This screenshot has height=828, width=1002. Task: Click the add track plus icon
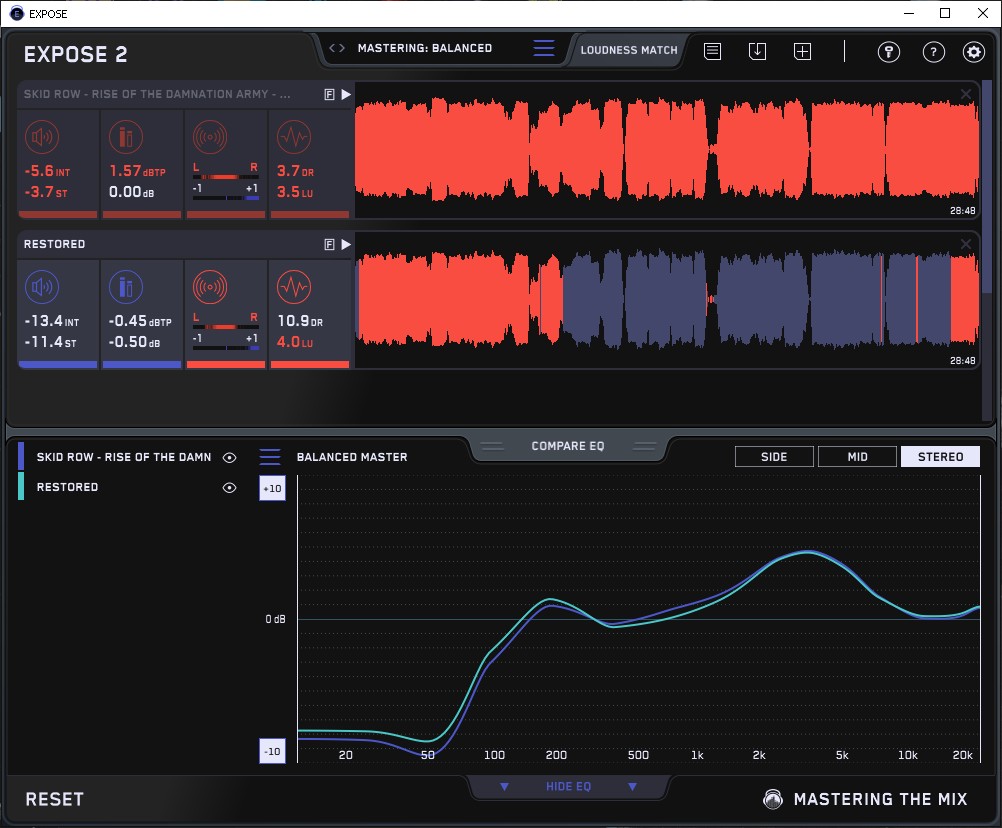pyautogui.click(x=802, y=51)
